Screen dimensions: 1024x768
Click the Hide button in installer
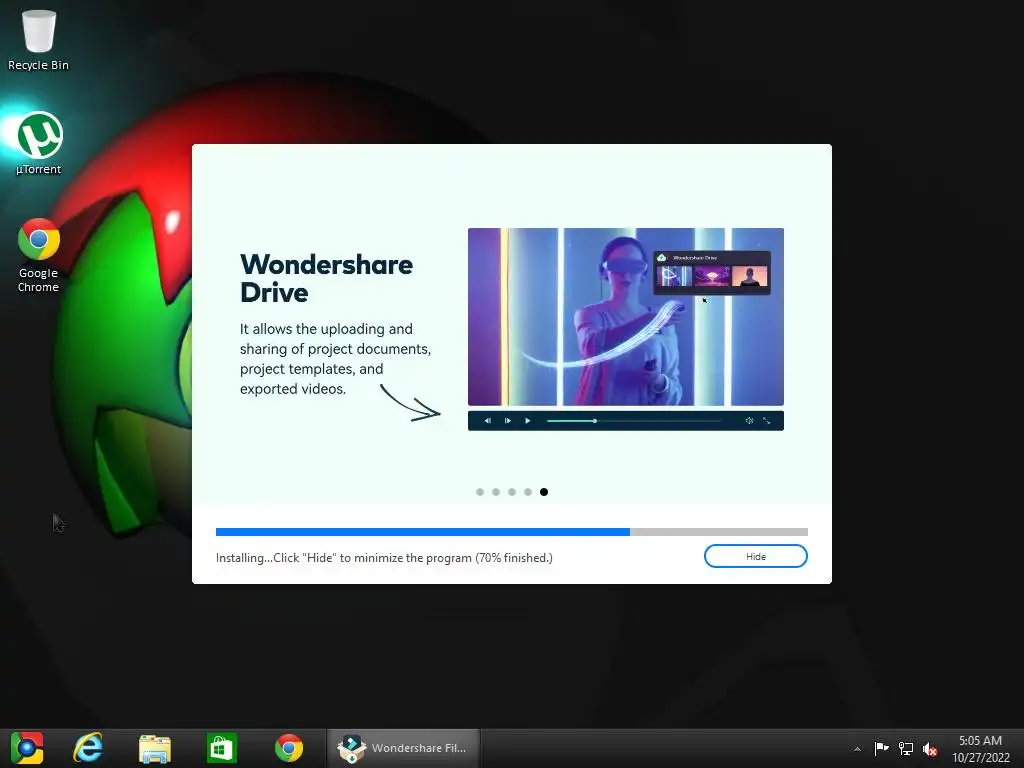756,556
